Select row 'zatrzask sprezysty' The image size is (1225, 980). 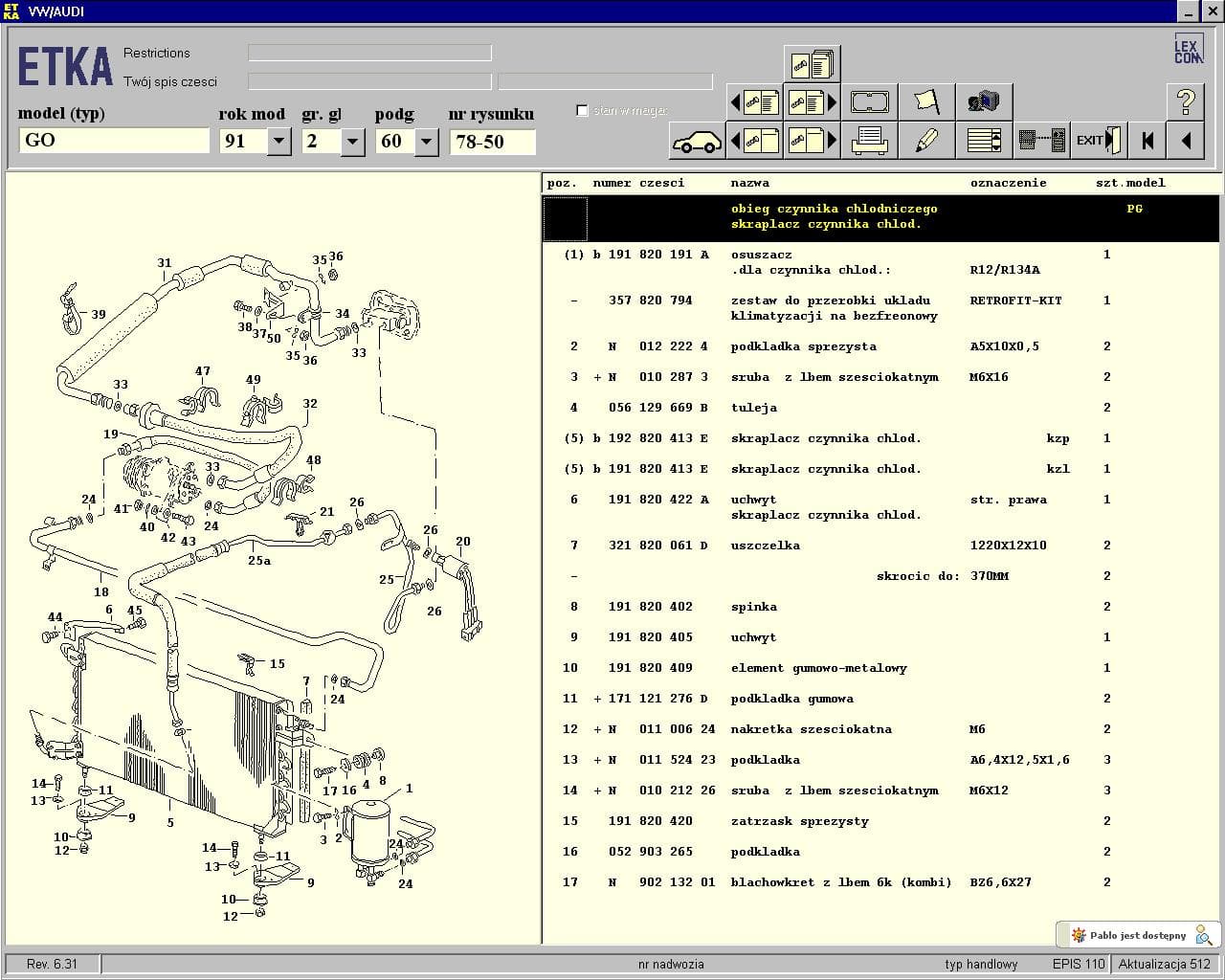pos(880,821)
